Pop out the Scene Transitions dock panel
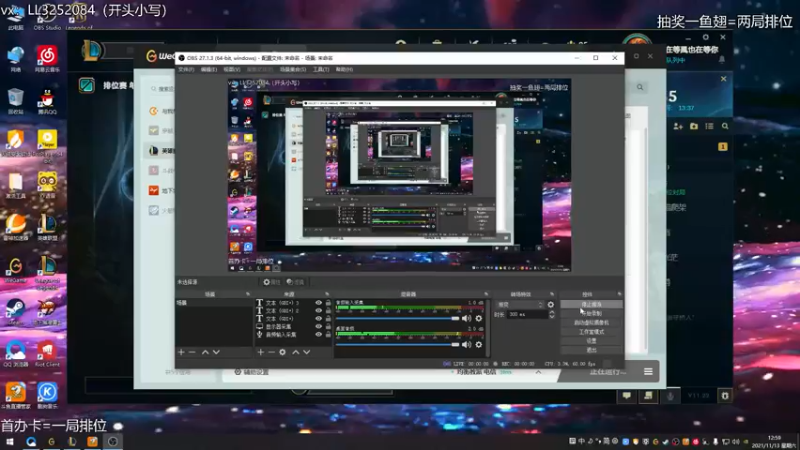Screen dimensions: 800x450 pos(552,294)
